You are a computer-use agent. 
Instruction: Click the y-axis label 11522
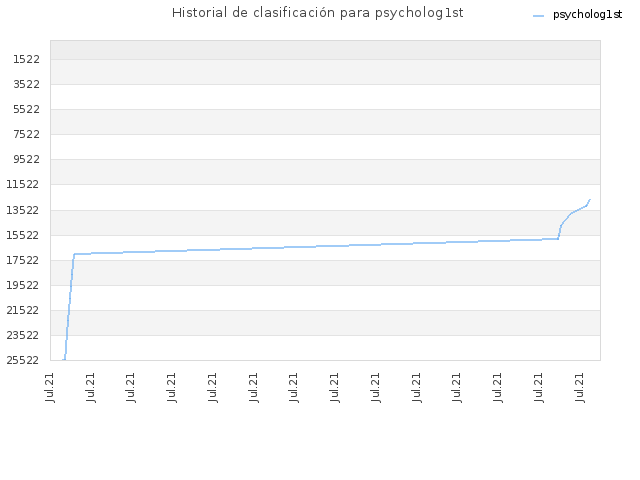point(23,184)
